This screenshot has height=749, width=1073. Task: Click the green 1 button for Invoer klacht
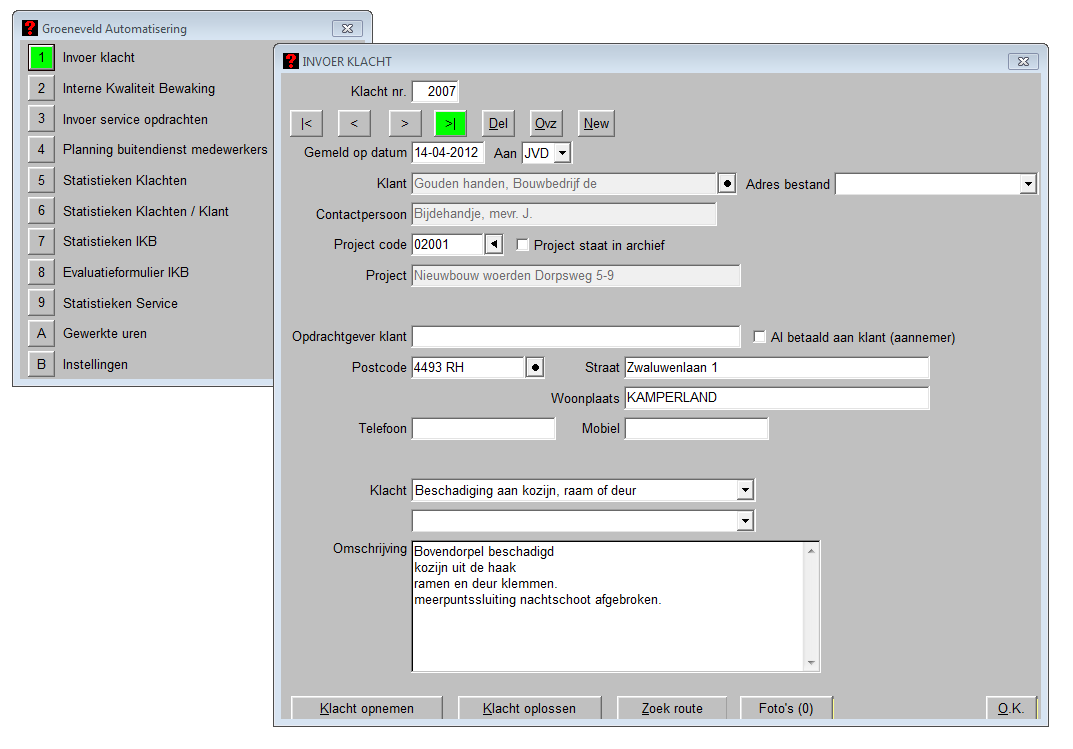41,58
